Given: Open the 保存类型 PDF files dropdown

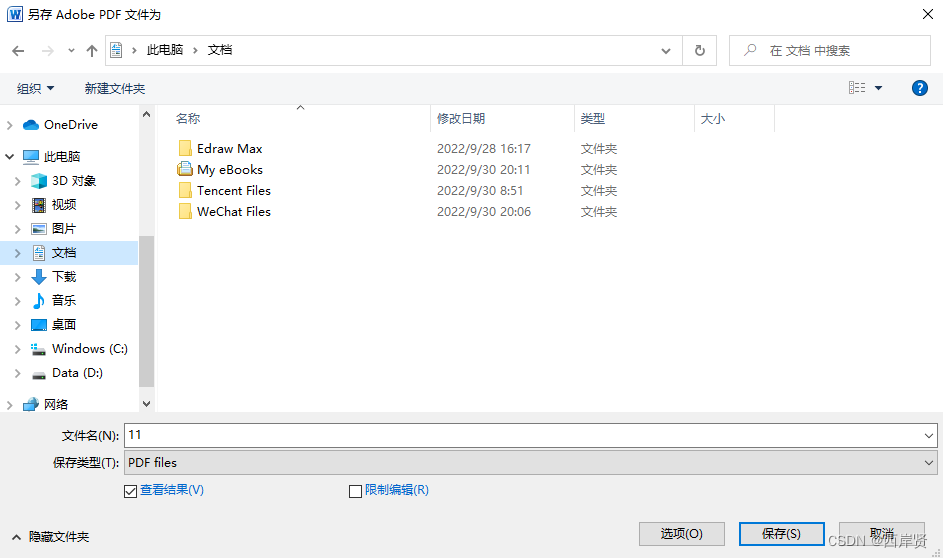Looking at the screenshot, I should pos(530,462).
